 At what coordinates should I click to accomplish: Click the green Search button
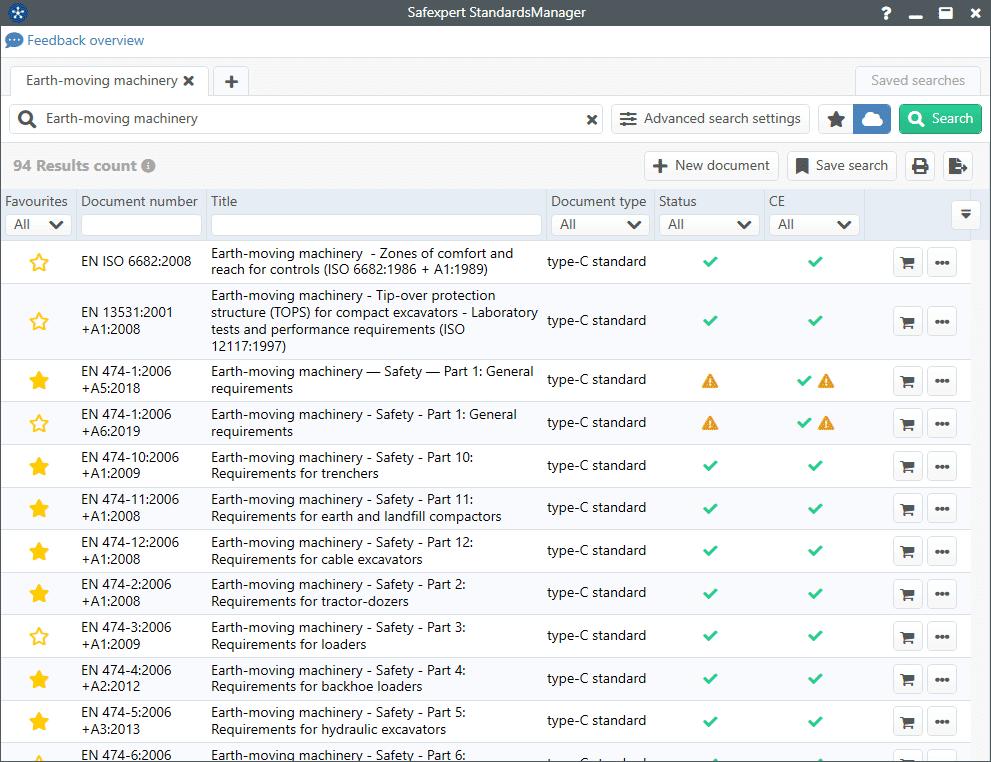pos(940,119)
